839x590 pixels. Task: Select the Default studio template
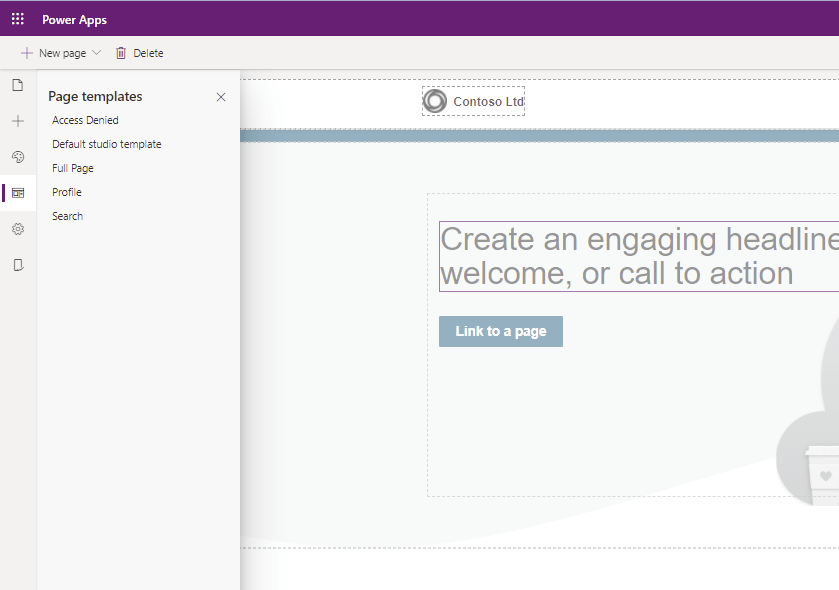[x=106, y=144]
